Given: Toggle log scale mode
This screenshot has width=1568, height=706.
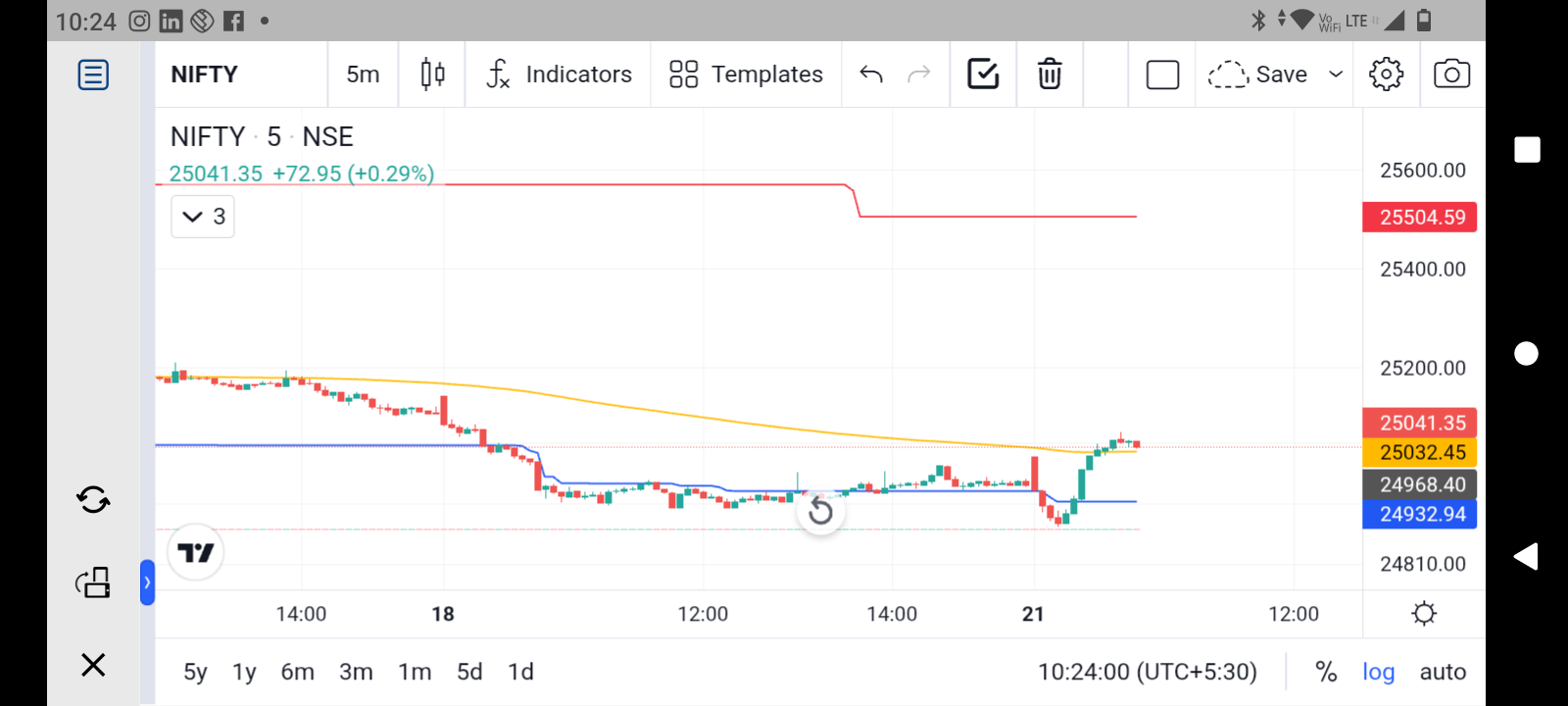Looking at the screenshot, I should coord(1379,672).
